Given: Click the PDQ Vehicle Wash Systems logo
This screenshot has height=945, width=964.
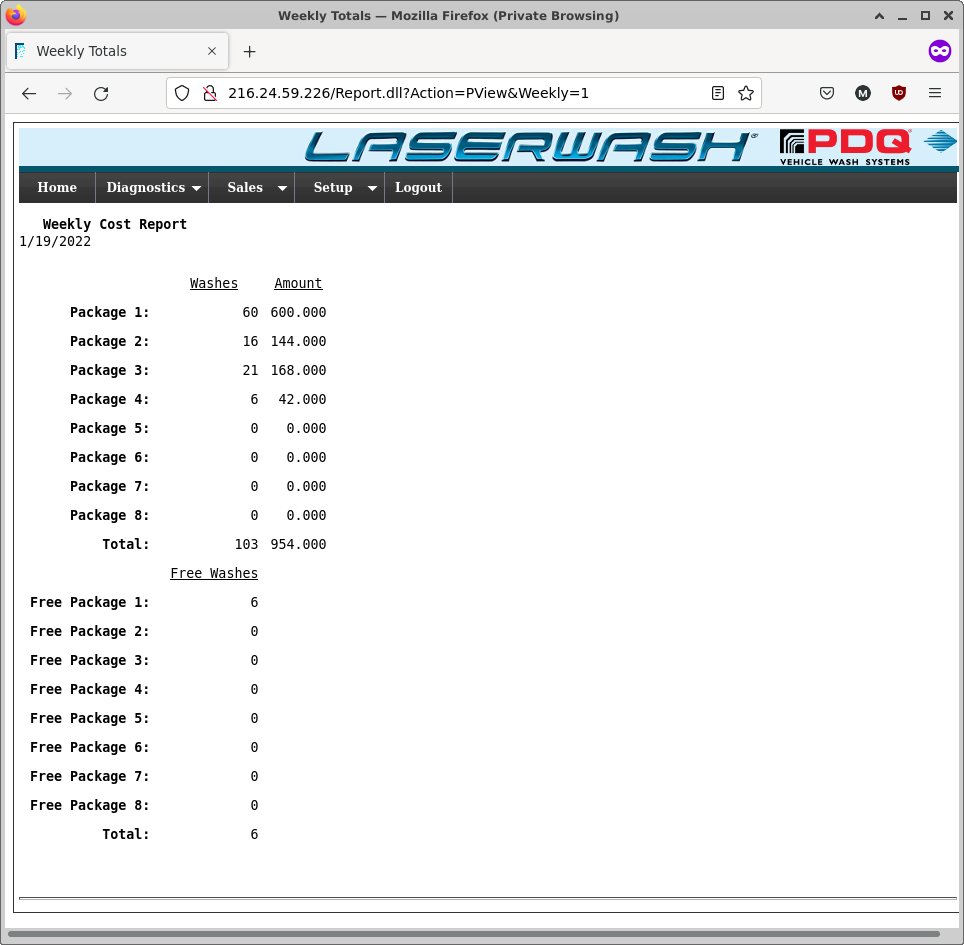Looking at the screenshot, I should (845, 147).
